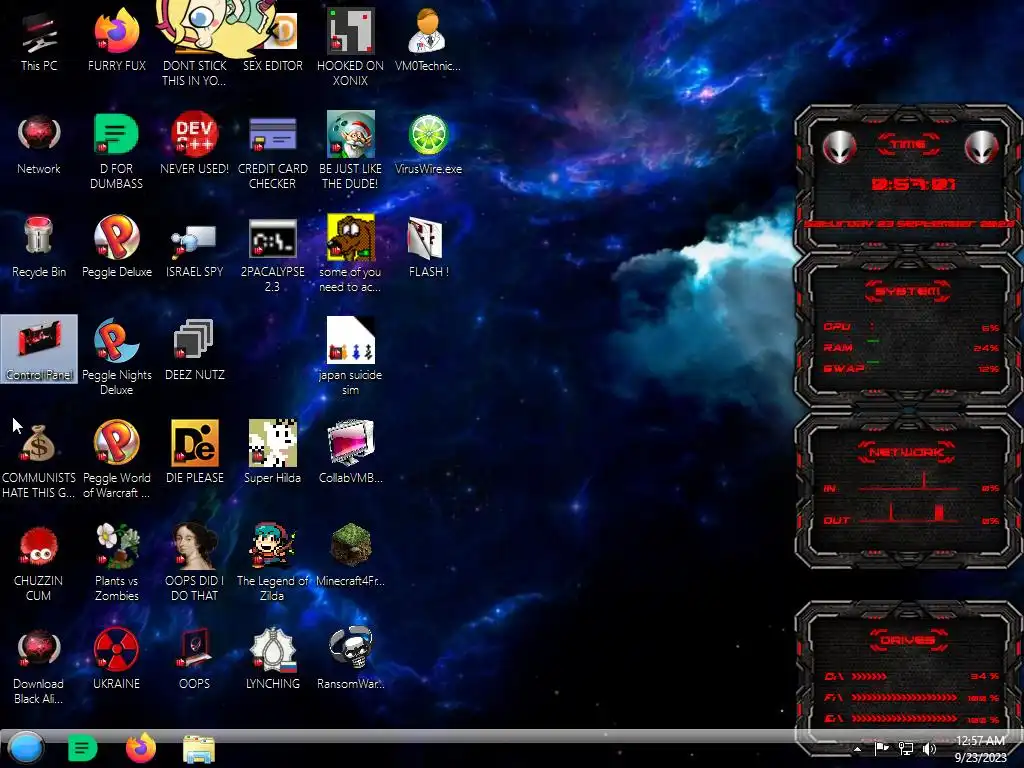The image size is (1024, 768).
Task: Open the Minecraft4Fr grass block icon
Action: click(351, 555)
